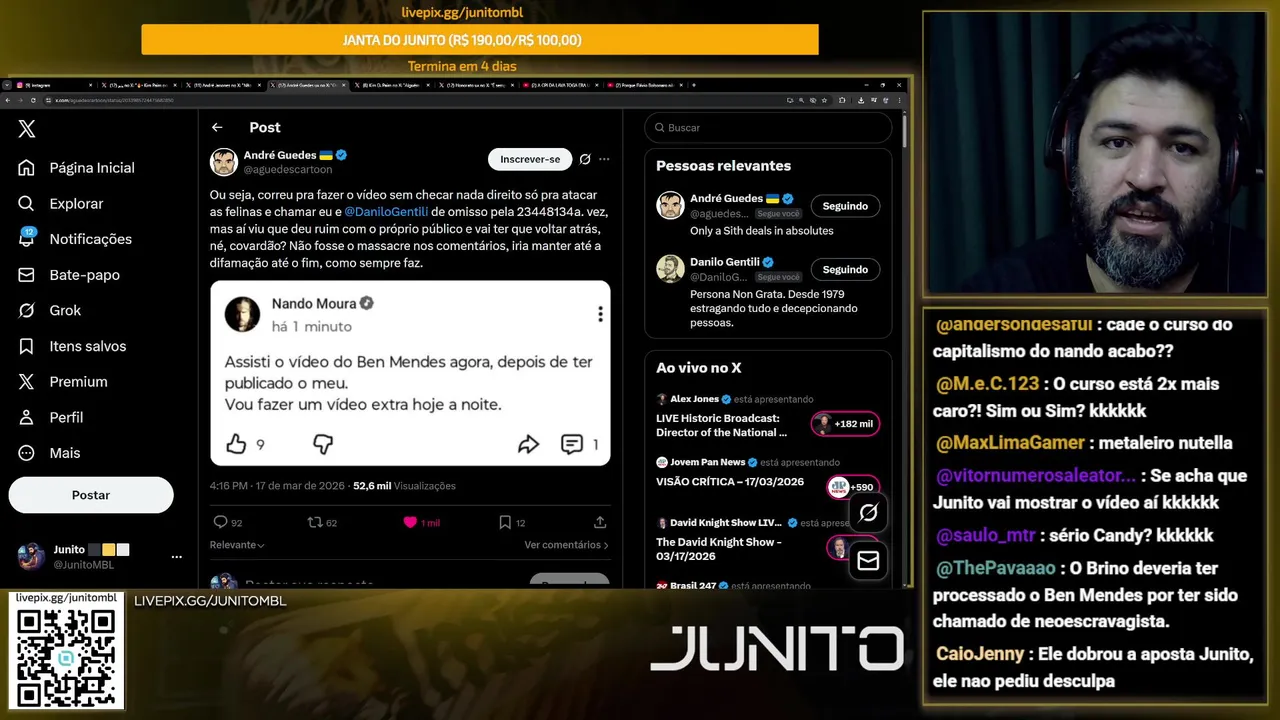
Task: Open the floating messages envelope button
Action: tap(868, 562)
